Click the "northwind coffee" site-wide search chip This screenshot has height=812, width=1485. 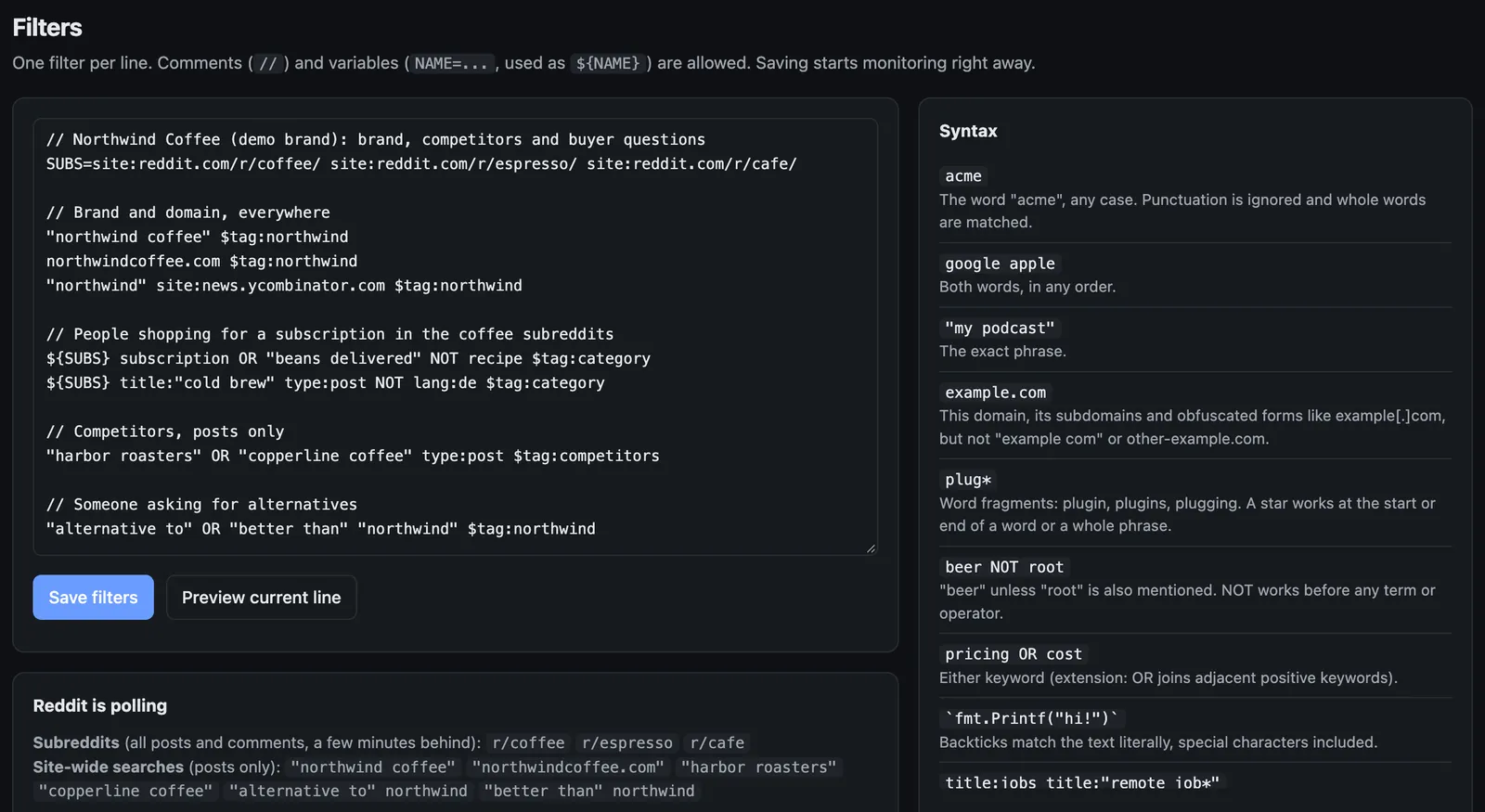pyautogui.click(x=373, y=767)
